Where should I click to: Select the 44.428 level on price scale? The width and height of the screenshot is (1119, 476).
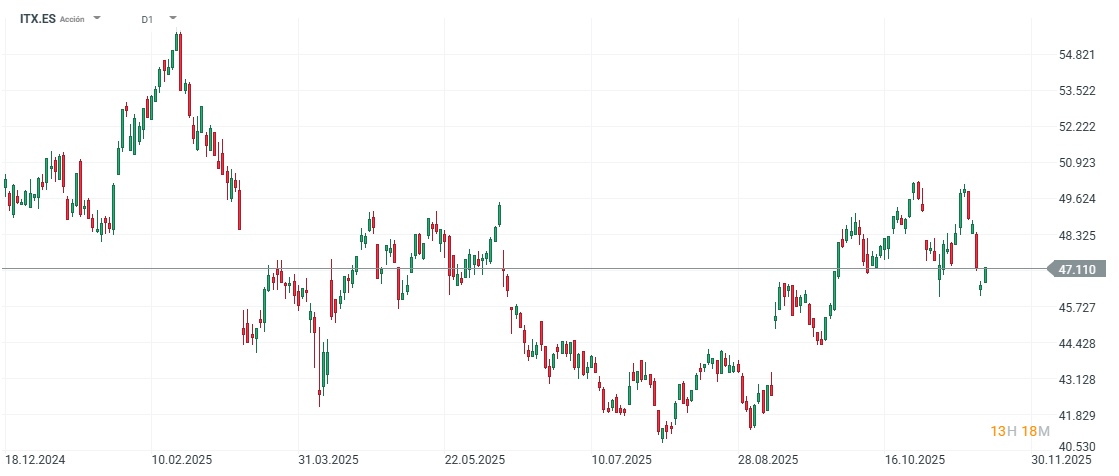tap(1076, 344)
